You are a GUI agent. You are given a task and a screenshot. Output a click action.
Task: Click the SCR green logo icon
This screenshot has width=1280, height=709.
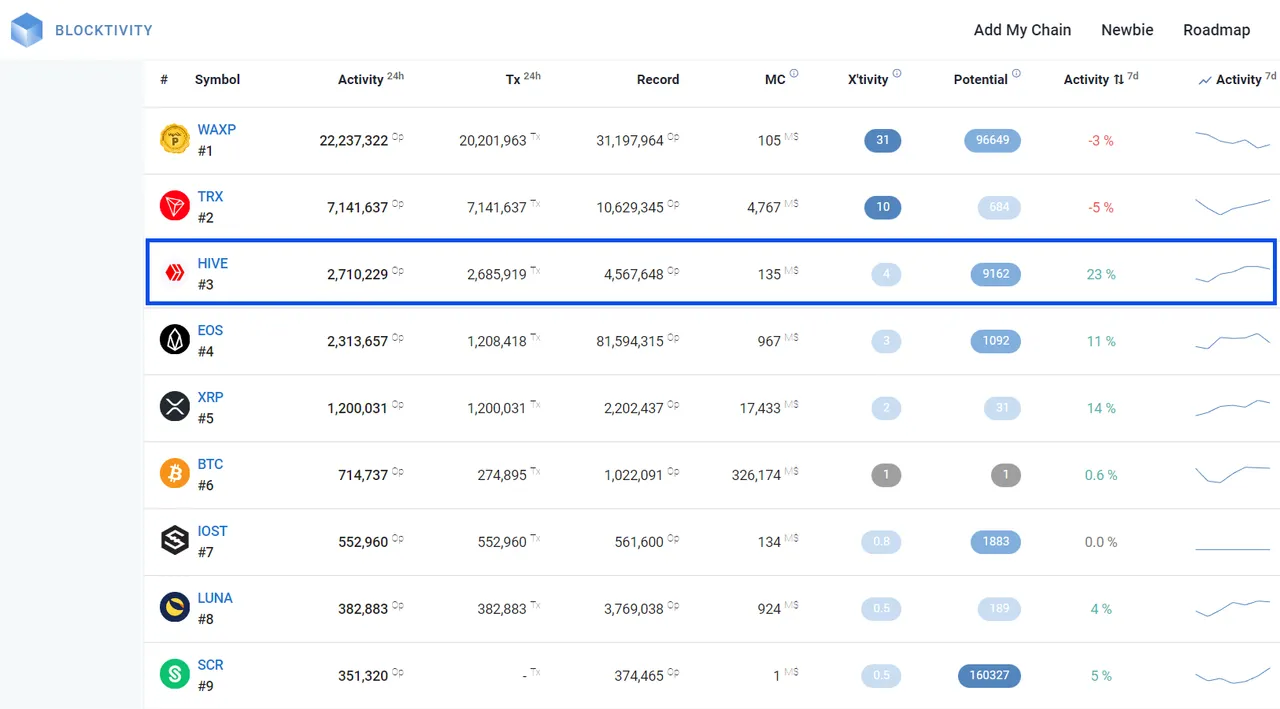click(175, 675)
